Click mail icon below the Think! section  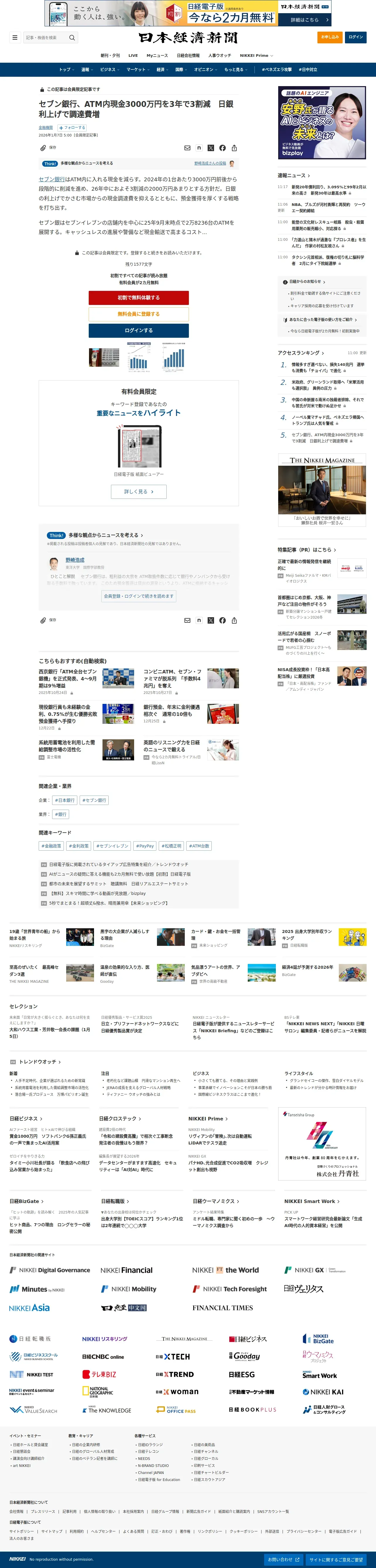[x=187, y=620]
